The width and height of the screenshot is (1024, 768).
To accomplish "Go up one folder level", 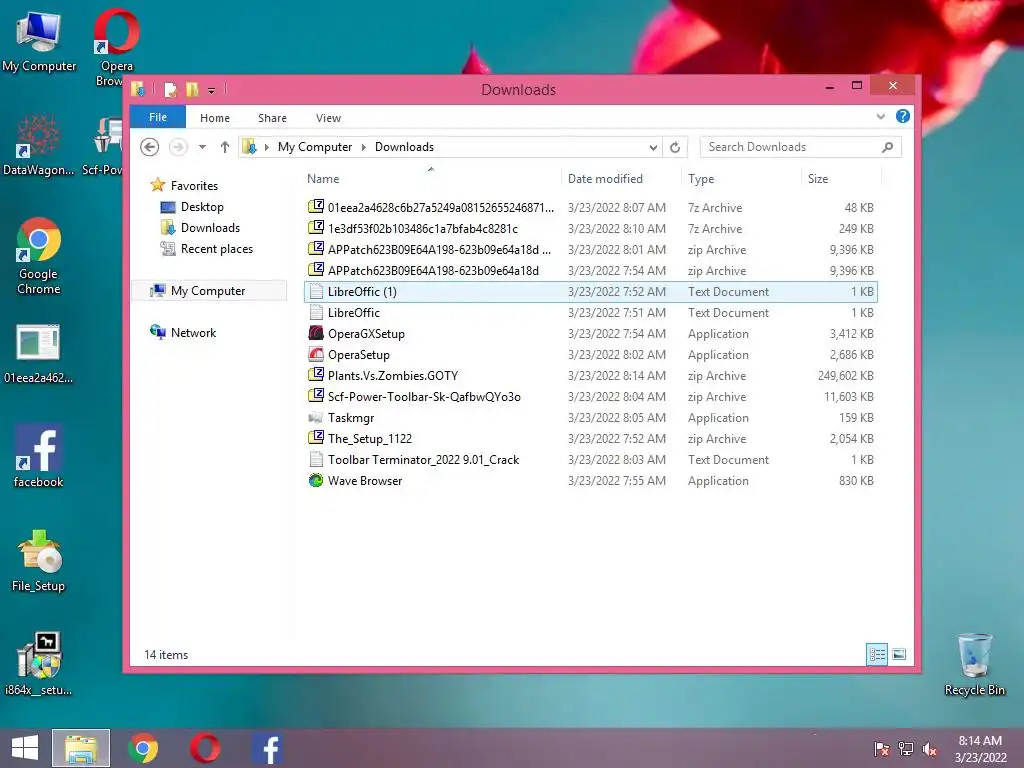I will tap(225, 147).
